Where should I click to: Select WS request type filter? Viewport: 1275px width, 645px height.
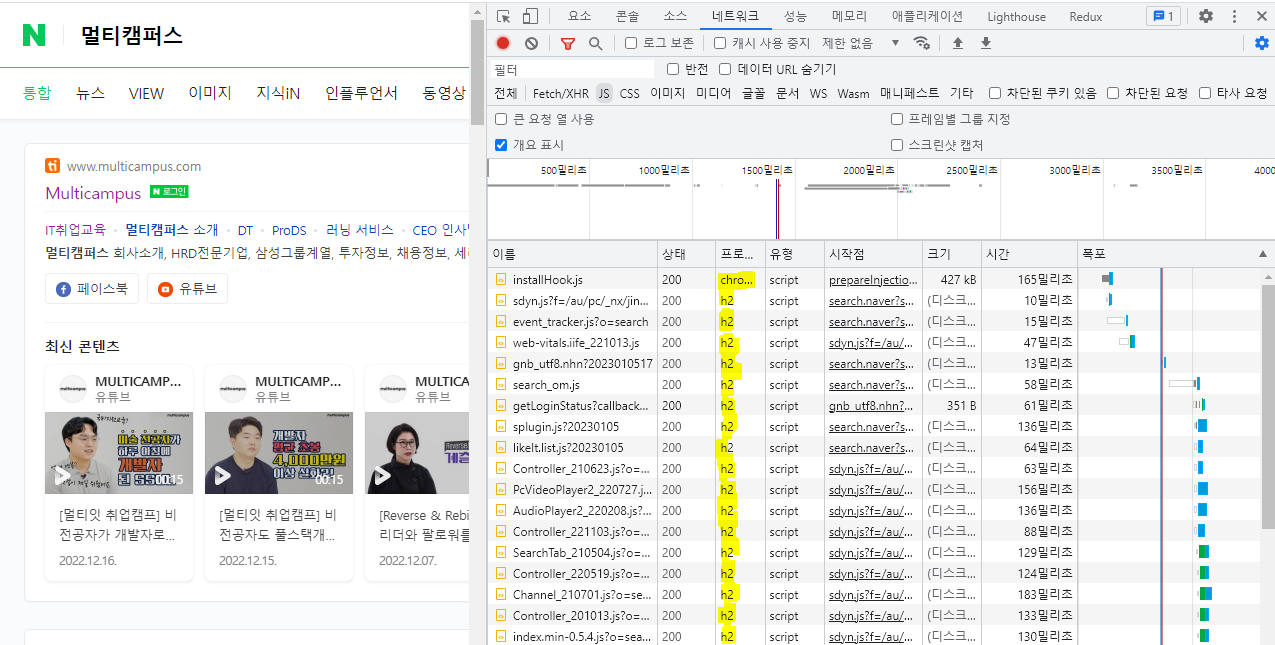(x=818, y=93)
